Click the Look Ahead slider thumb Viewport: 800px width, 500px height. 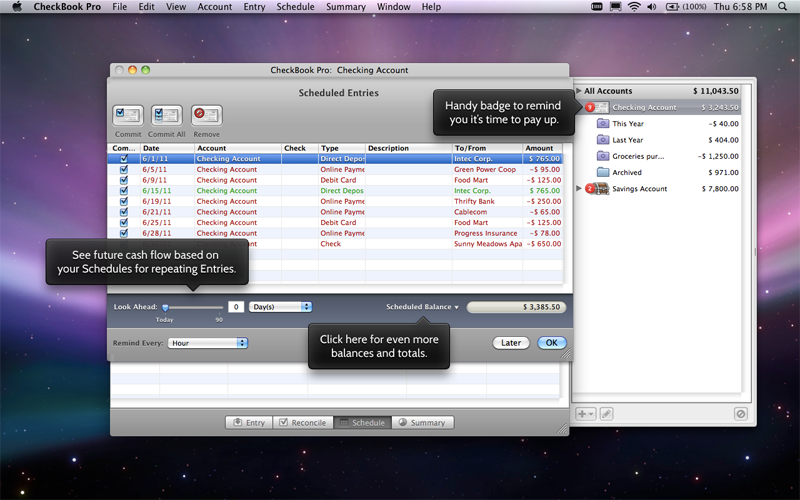165,308
